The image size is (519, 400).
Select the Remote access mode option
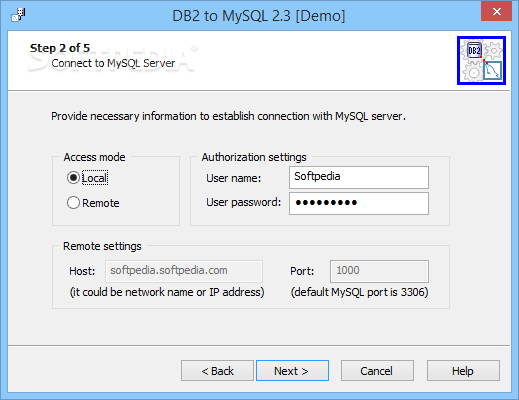click(73, 203)
